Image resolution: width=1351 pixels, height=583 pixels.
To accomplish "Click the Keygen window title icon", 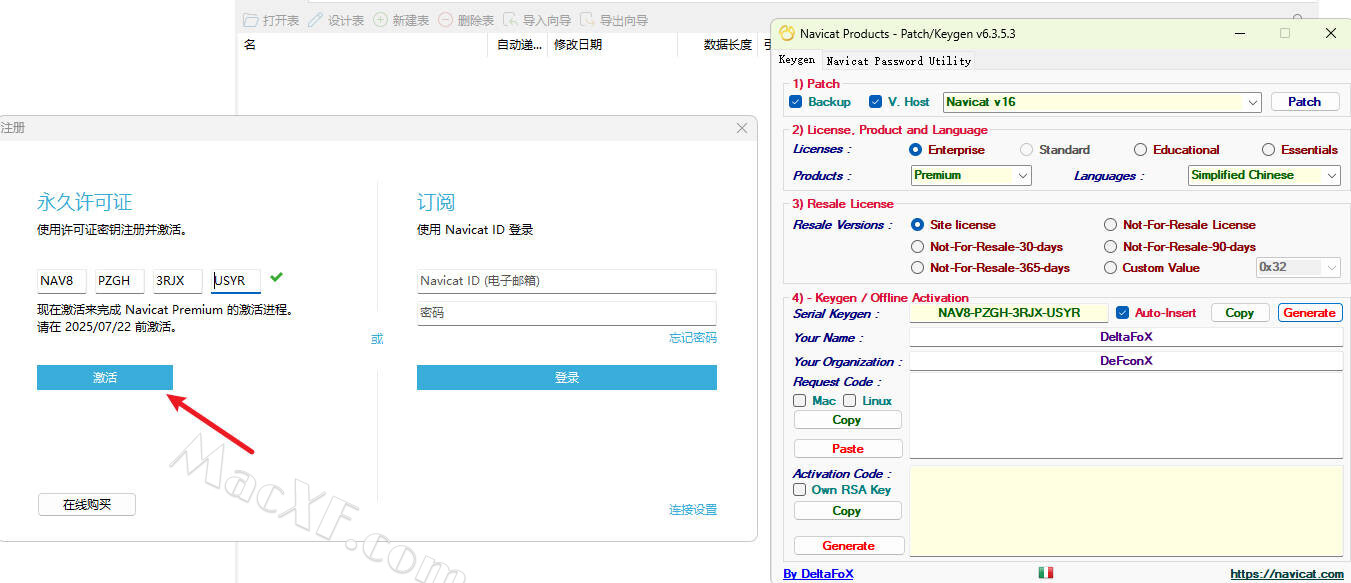I will (x=787, y=33).
